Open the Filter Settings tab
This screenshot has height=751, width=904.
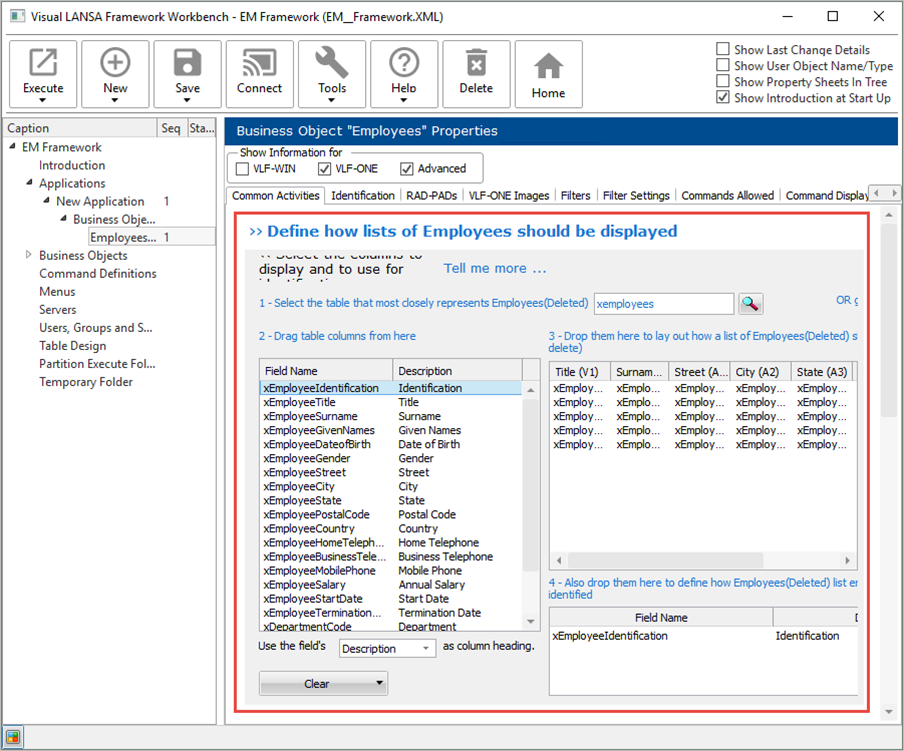tap(636, 196)
